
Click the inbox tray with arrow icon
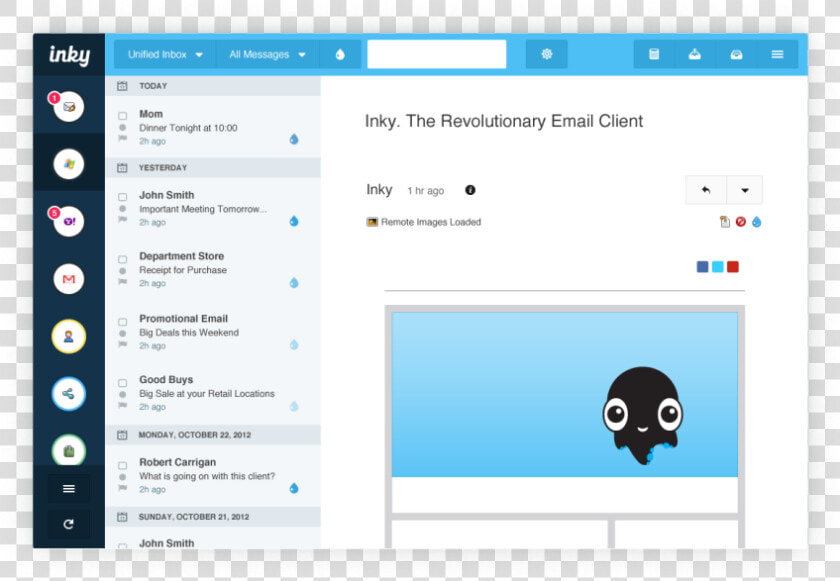pos(695,54)
